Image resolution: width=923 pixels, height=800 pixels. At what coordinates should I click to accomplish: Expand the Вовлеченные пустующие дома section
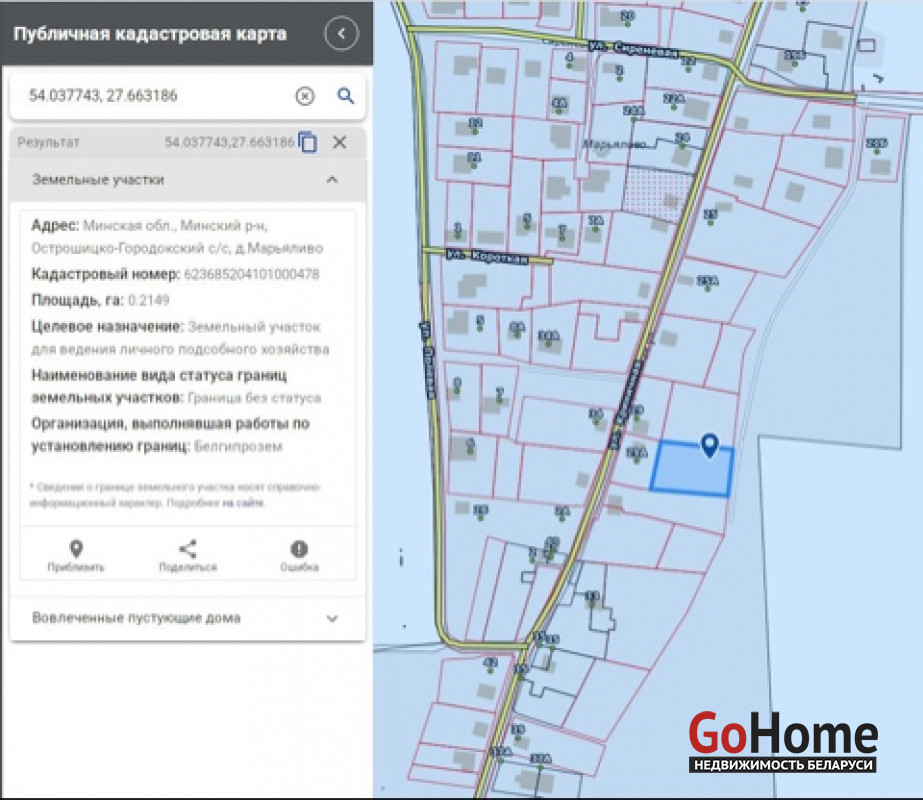tap(332, 618)
